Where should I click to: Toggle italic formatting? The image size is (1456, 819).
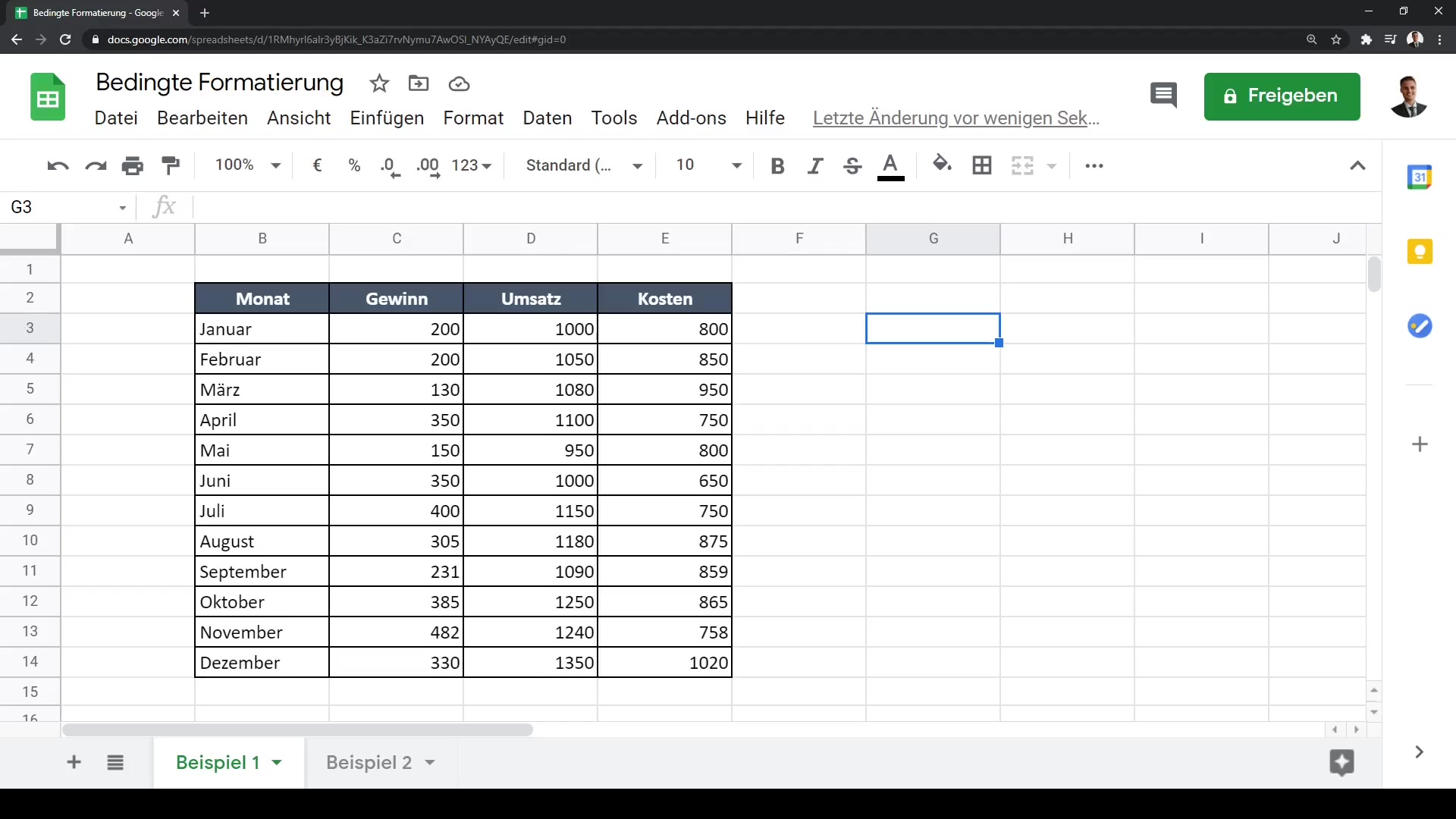tap(815, 165)
